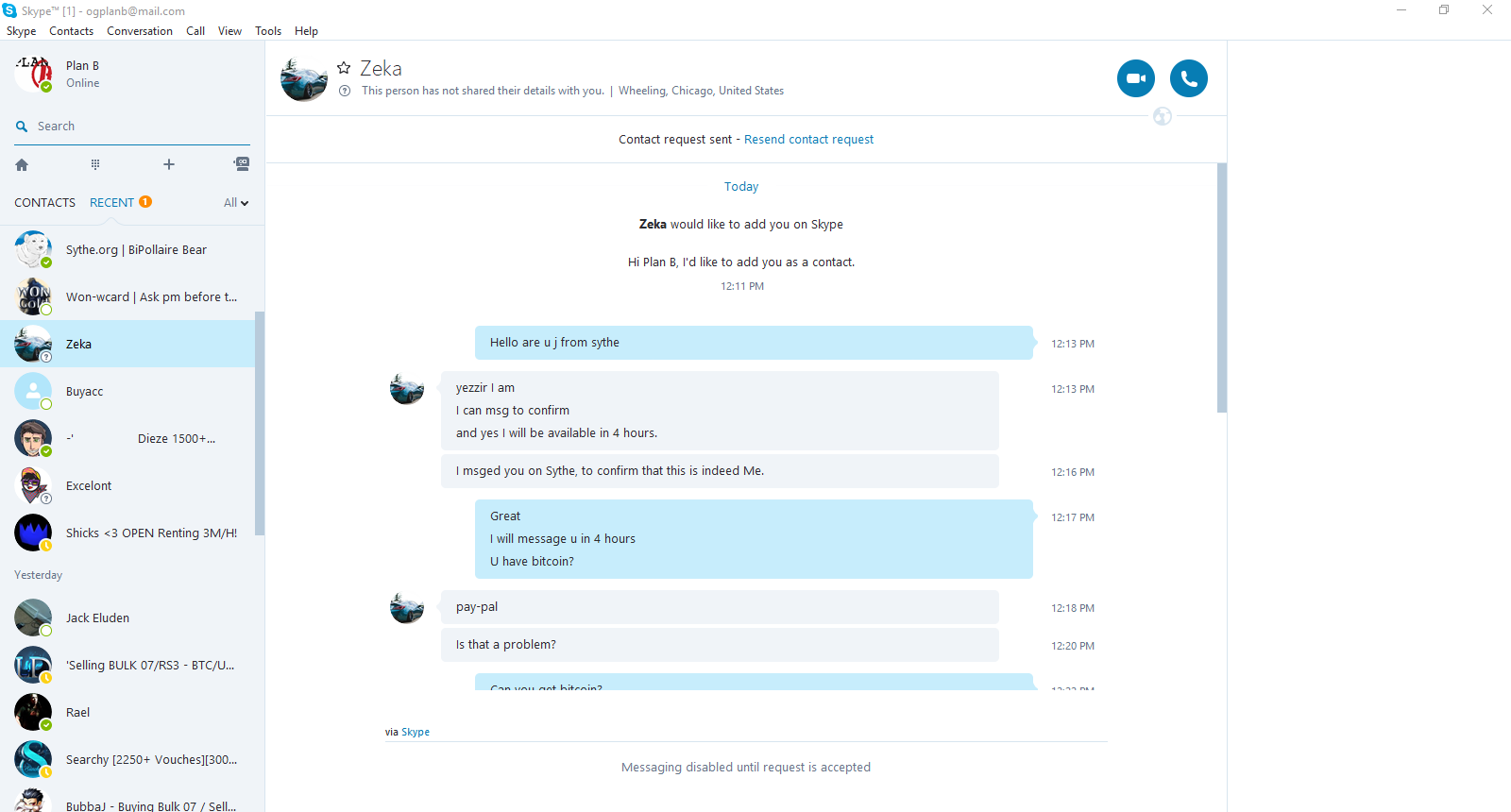
Task: Click the globe icon below call buttons
Action: 1163,116
